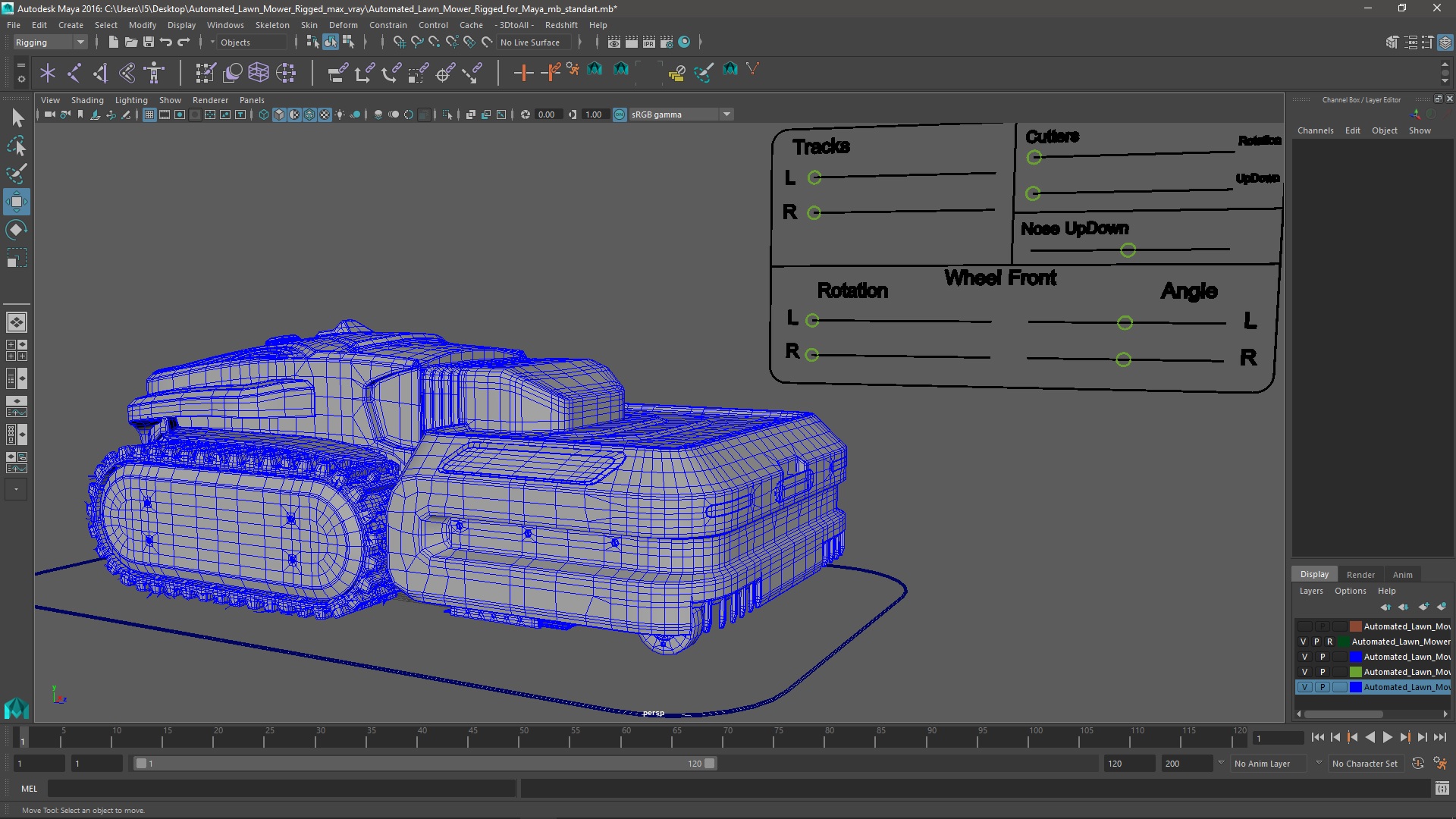1456x819 pixels.
Task: Open the Skeleton menu
Action: click(272, 25)
